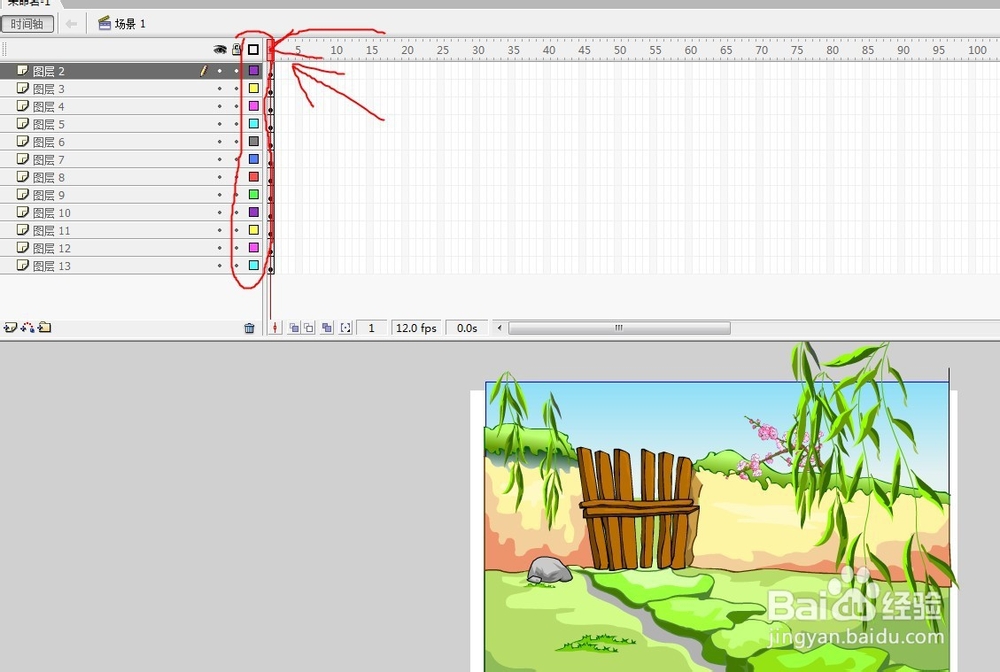
Task: Click the outline square icon in header
Action: pos(253,49)
